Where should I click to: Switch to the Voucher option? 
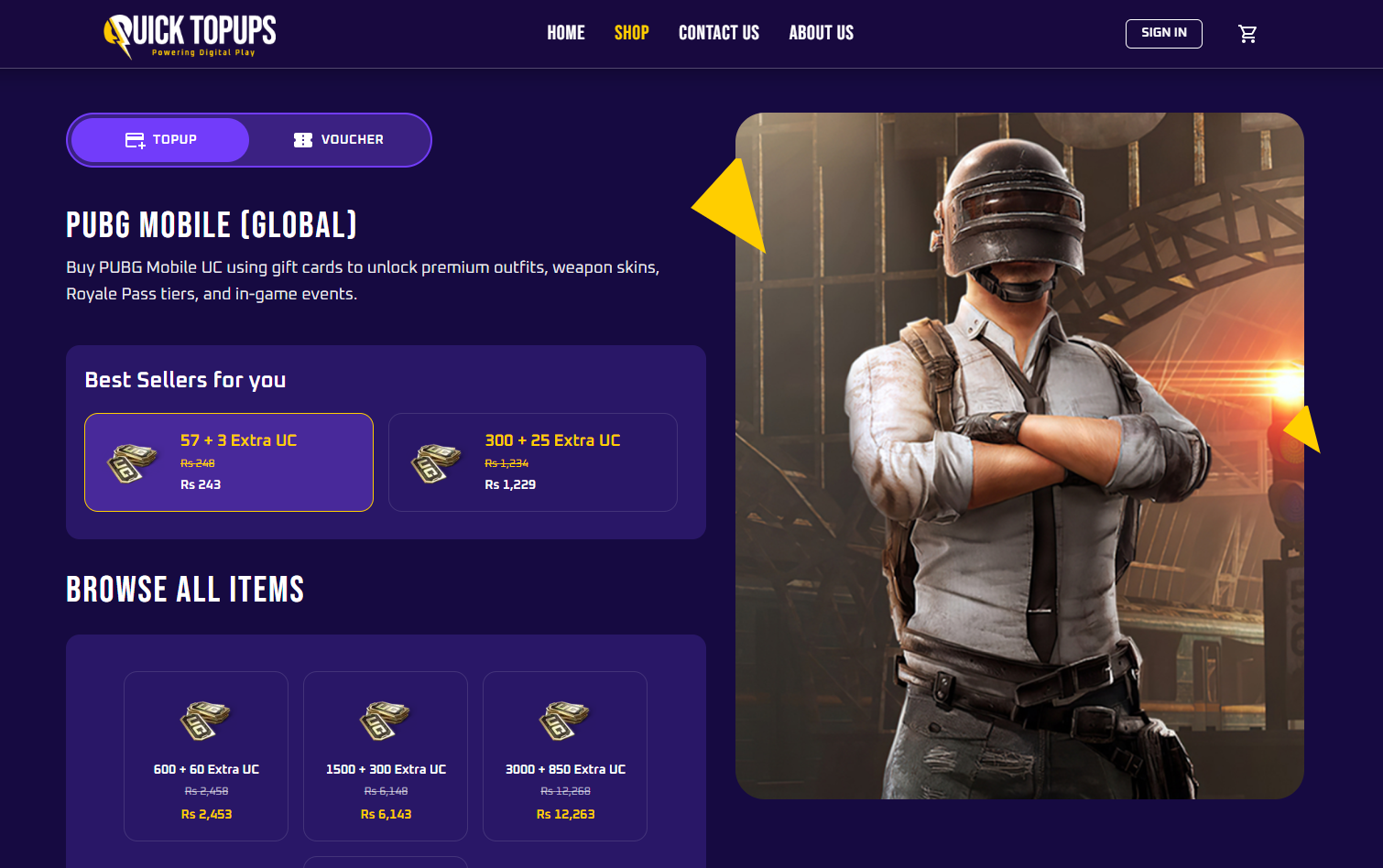tap(339, 140)
